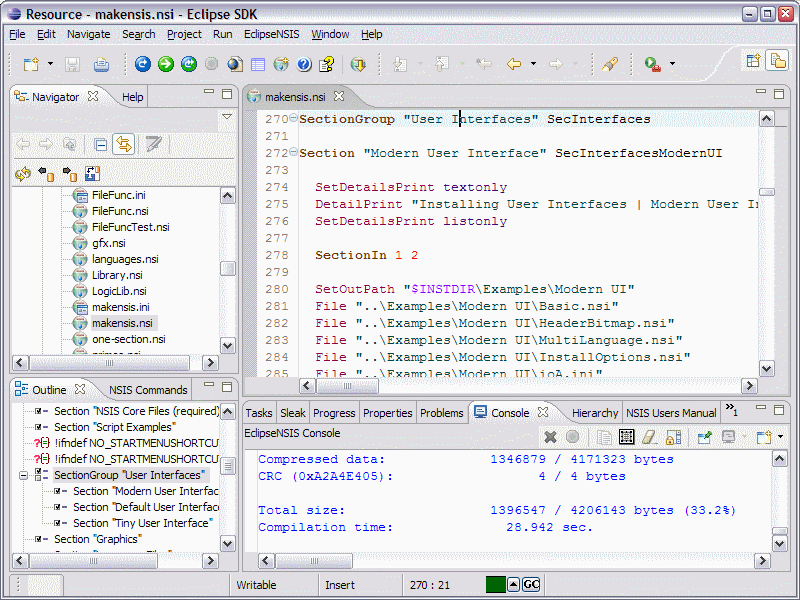Click the Open Perspective icon
Image resolution: width=800 pixels, height=600 pixels.
753,61
